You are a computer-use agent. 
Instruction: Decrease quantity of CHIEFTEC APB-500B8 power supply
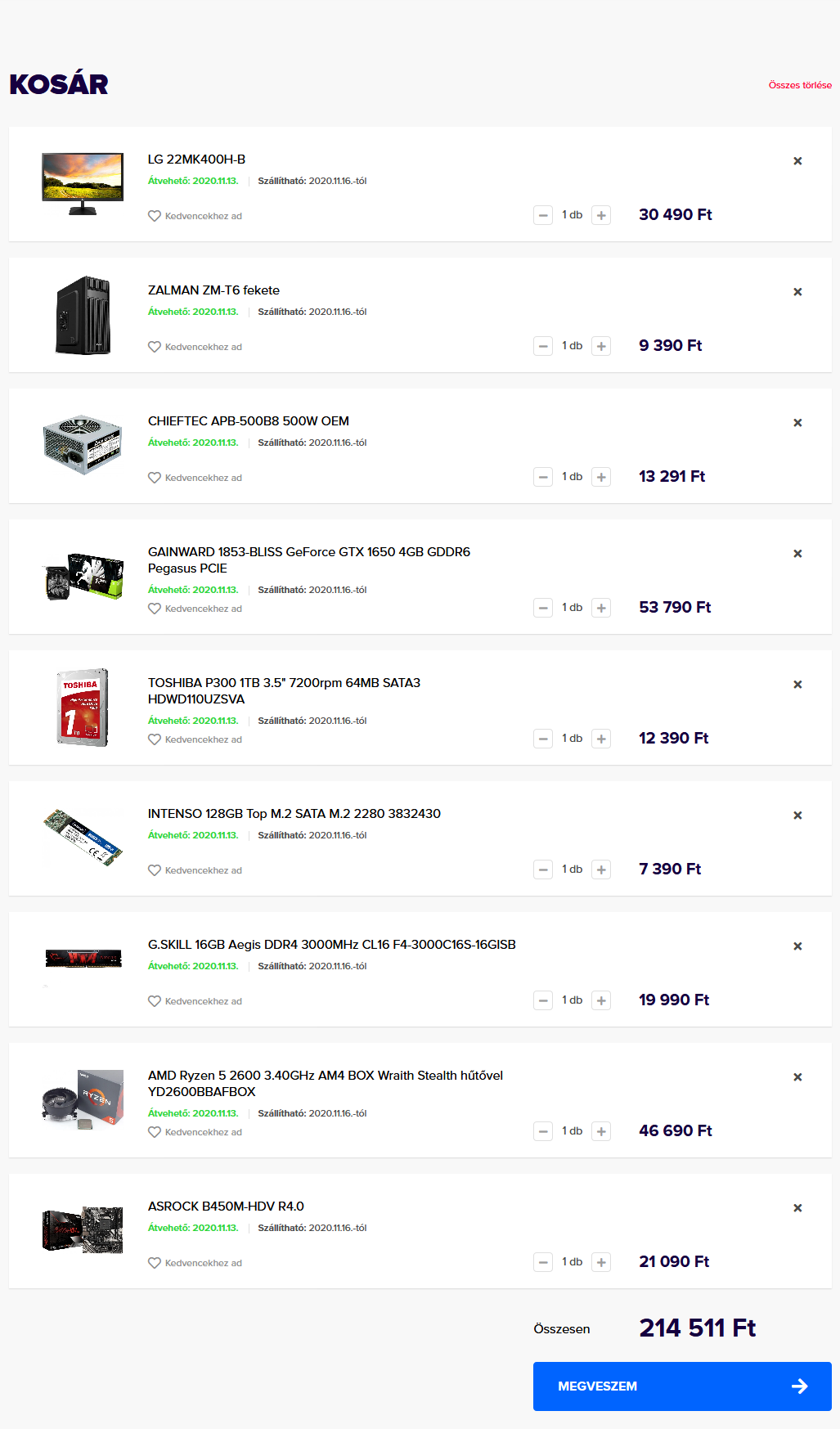(543, 477)
